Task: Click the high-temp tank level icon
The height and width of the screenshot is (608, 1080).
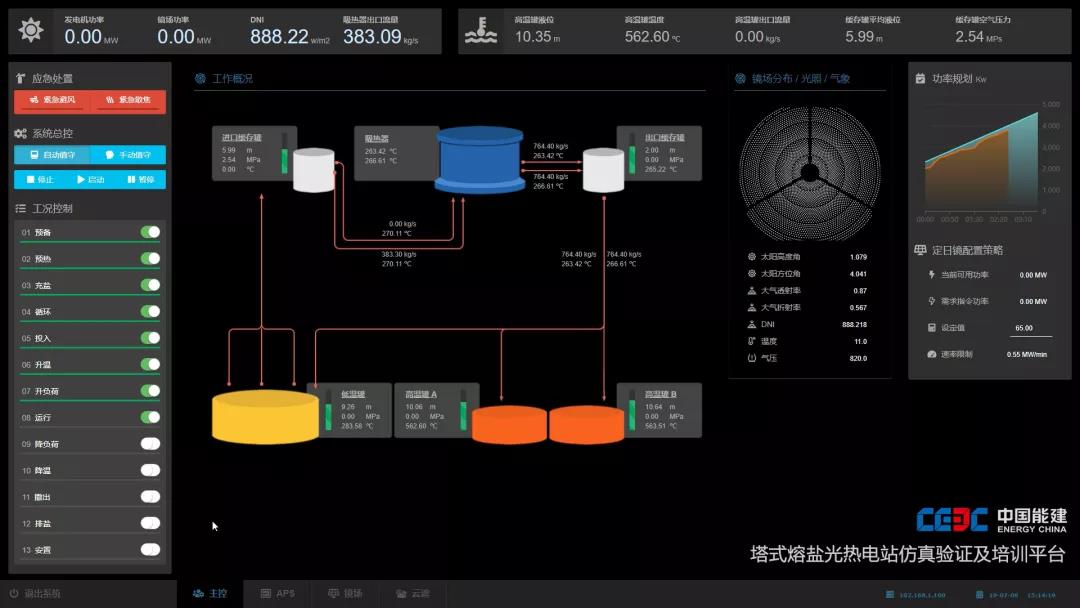Action: pos(482,31)
